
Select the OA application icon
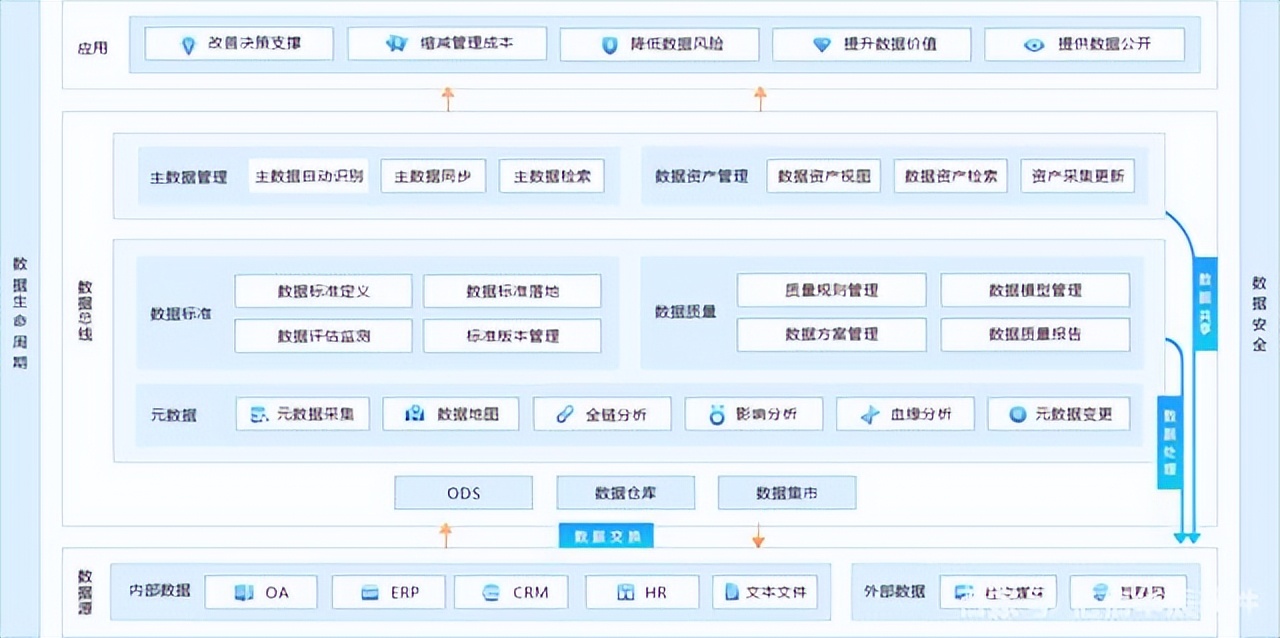click(243, 592)
